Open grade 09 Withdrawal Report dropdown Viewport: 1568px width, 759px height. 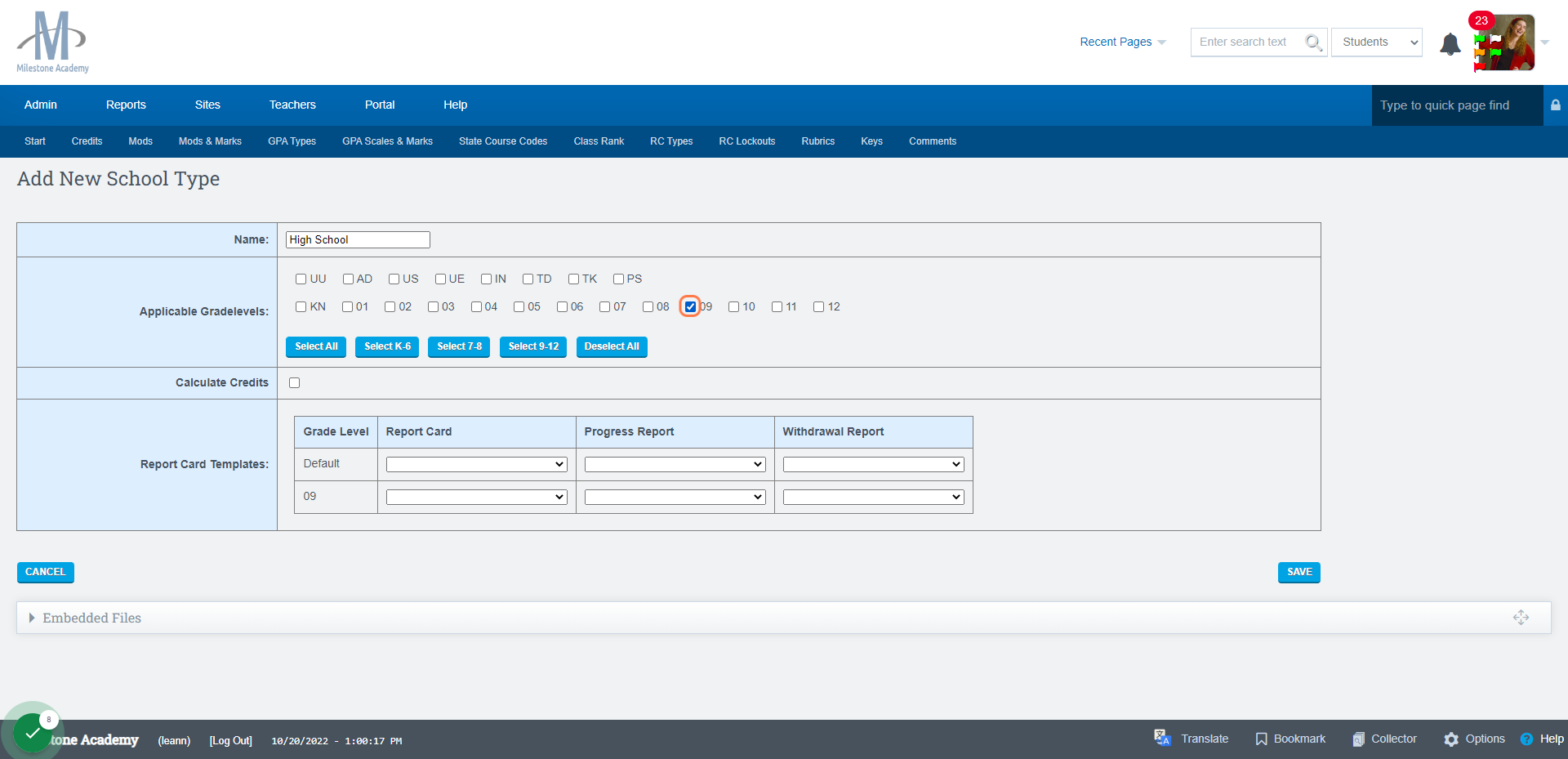874,497
